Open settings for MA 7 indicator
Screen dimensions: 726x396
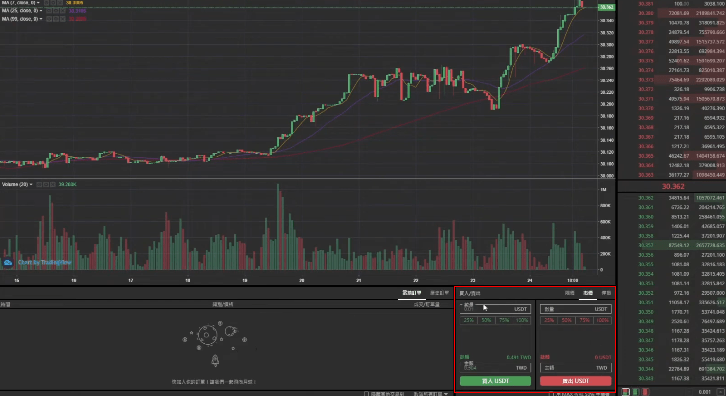[53, 3]
